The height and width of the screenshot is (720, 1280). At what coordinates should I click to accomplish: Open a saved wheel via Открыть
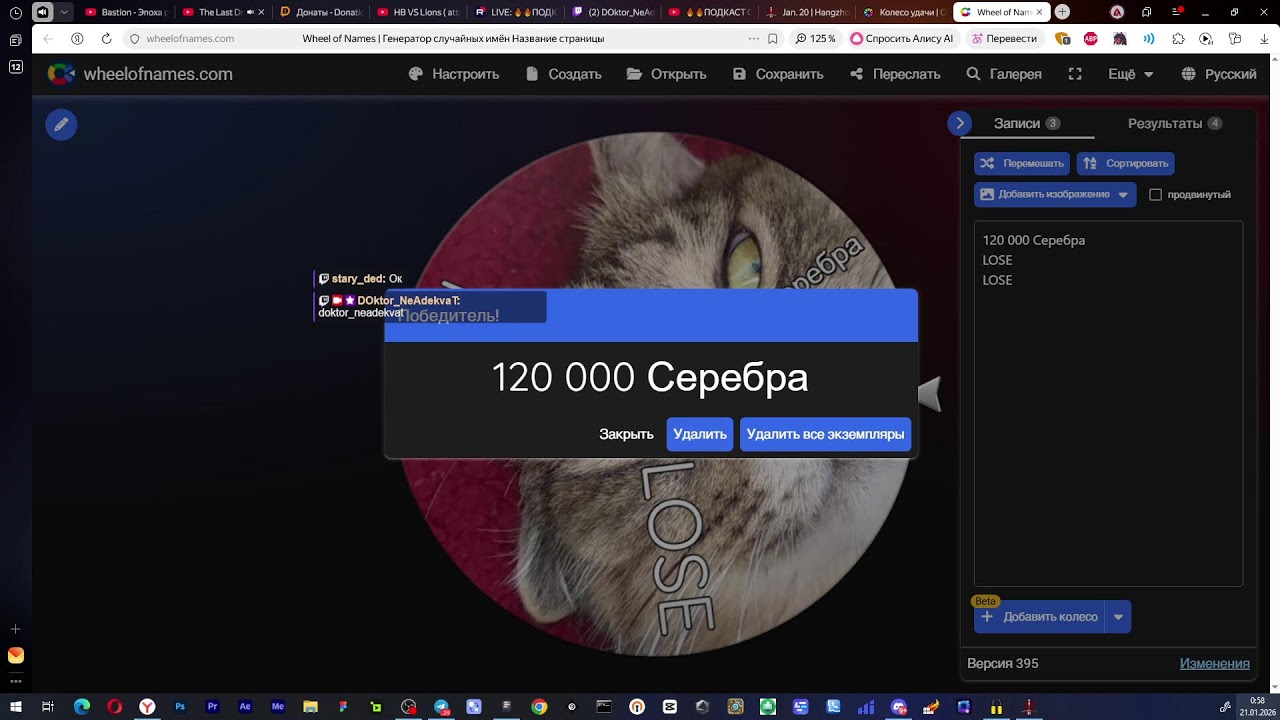click(666, 74)
